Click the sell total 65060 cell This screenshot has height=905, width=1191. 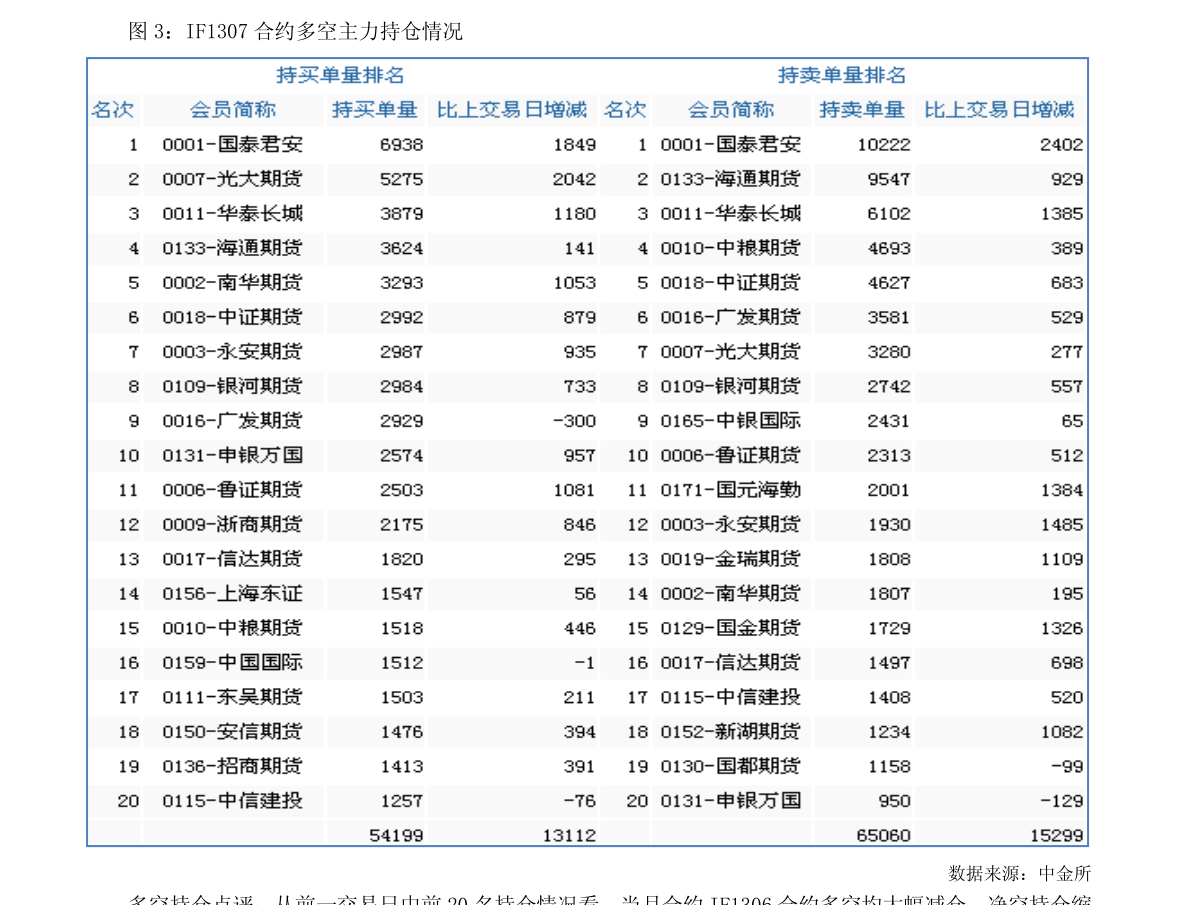pos(883,835)
